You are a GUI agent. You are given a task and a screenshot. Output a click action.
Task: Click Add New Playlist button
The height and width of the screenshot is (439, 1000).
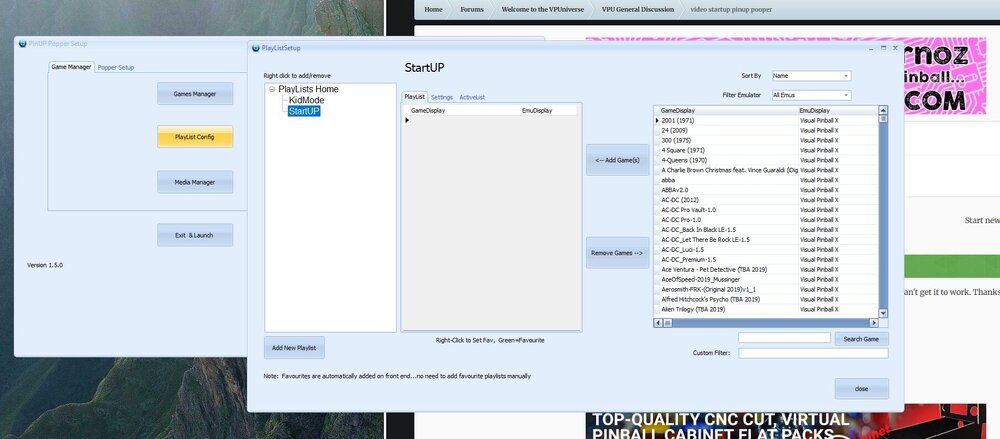coord(294,348)
